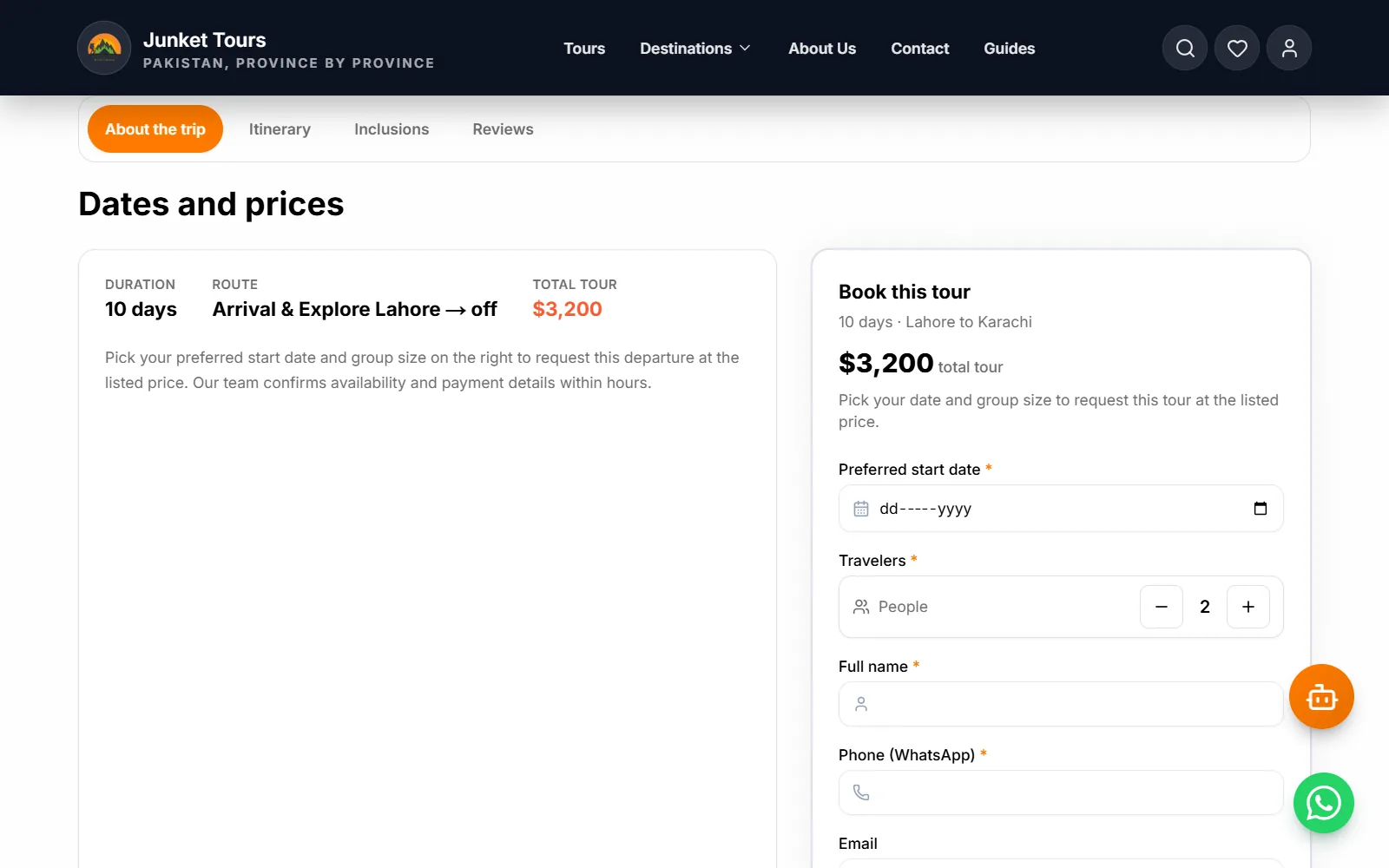Switch to the Itinerary tab
Viewport: 1389px width, 868px height.
coord(280,129)
